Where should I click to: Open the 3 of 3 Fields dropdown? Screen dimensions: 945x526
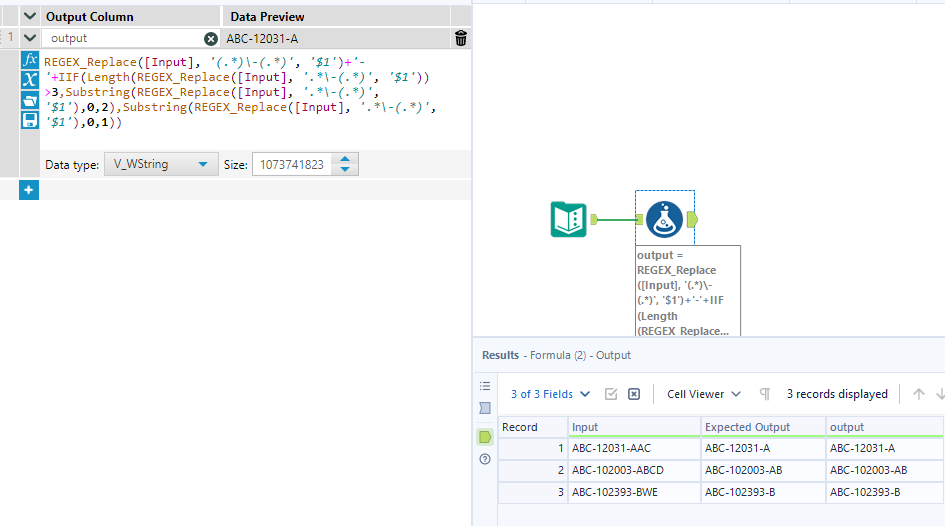point(550,394)
